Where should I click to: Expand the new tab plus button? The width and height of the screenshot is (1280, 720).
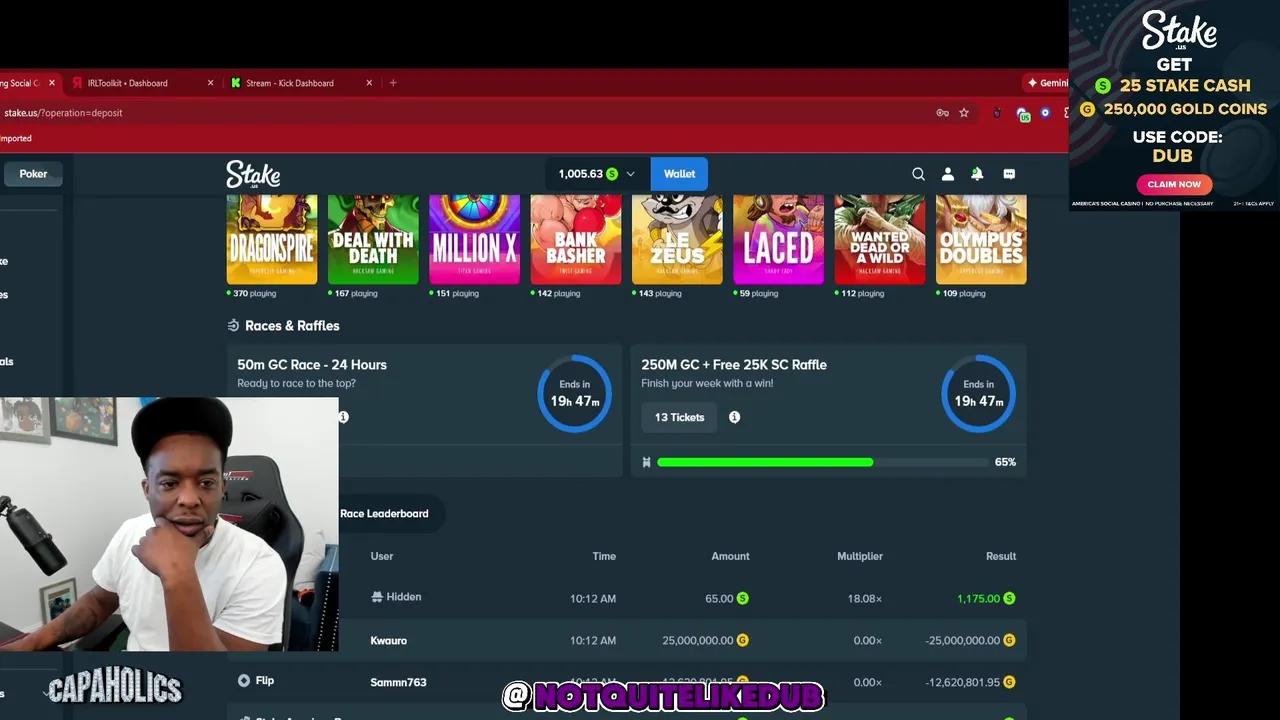click(392, 83)
